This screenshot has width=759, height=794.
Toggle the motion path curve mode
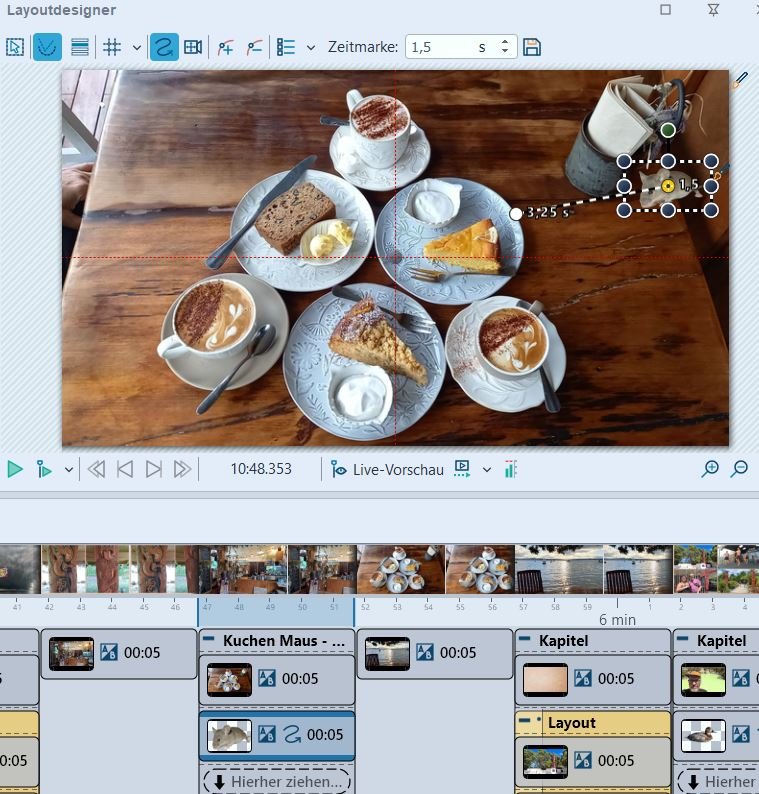pos(47,47)
